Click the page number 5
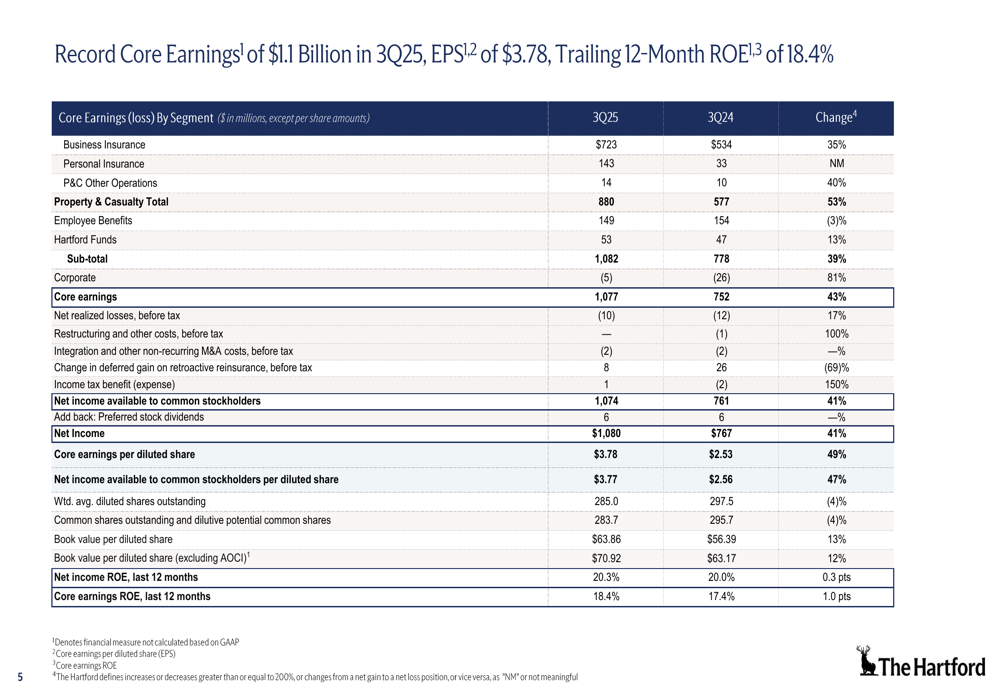The width and height of the screenshot is (1000, 685). (21, 677)
